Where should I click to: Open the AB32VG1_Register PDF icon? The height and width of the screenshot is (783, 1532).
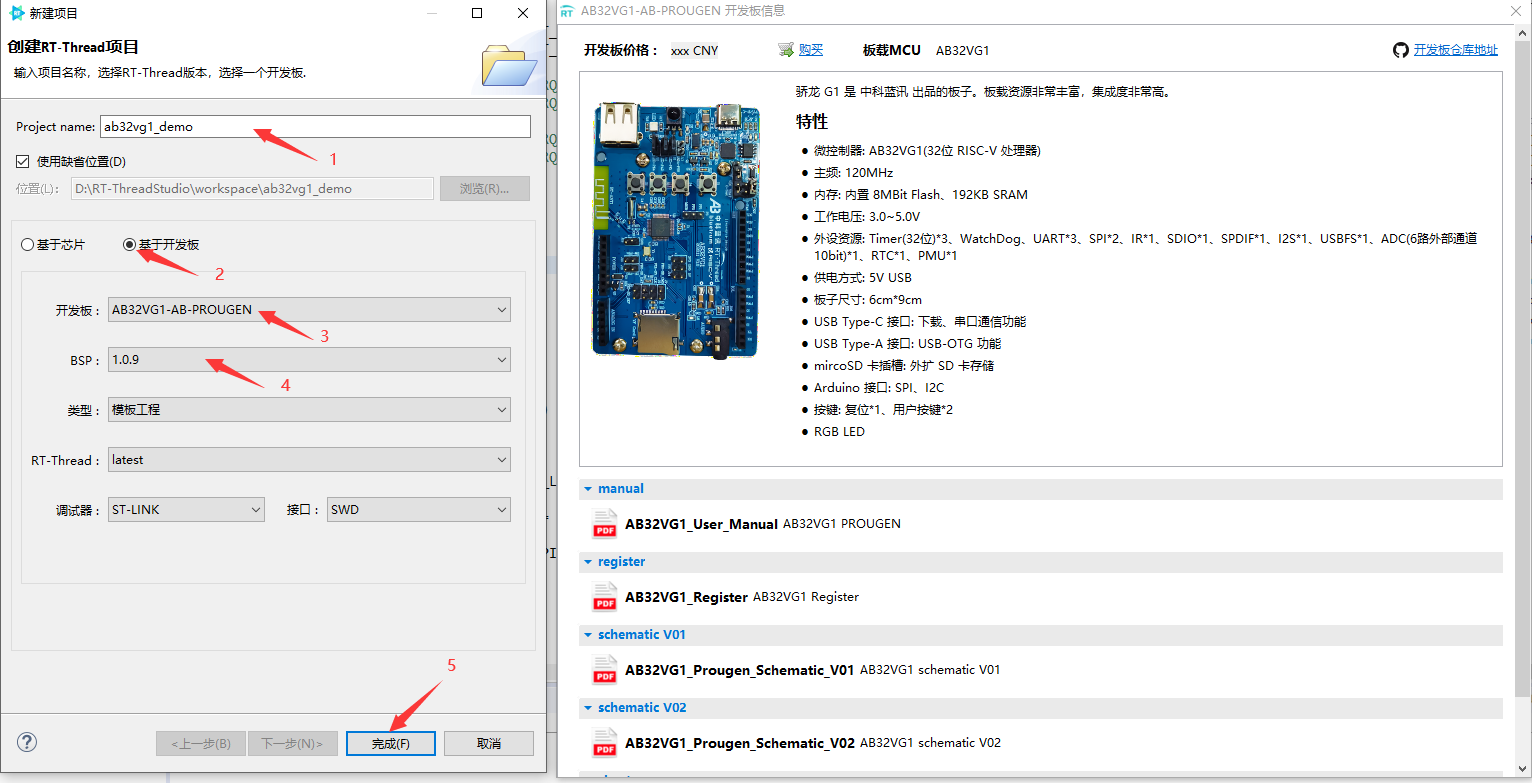point(605,597)
